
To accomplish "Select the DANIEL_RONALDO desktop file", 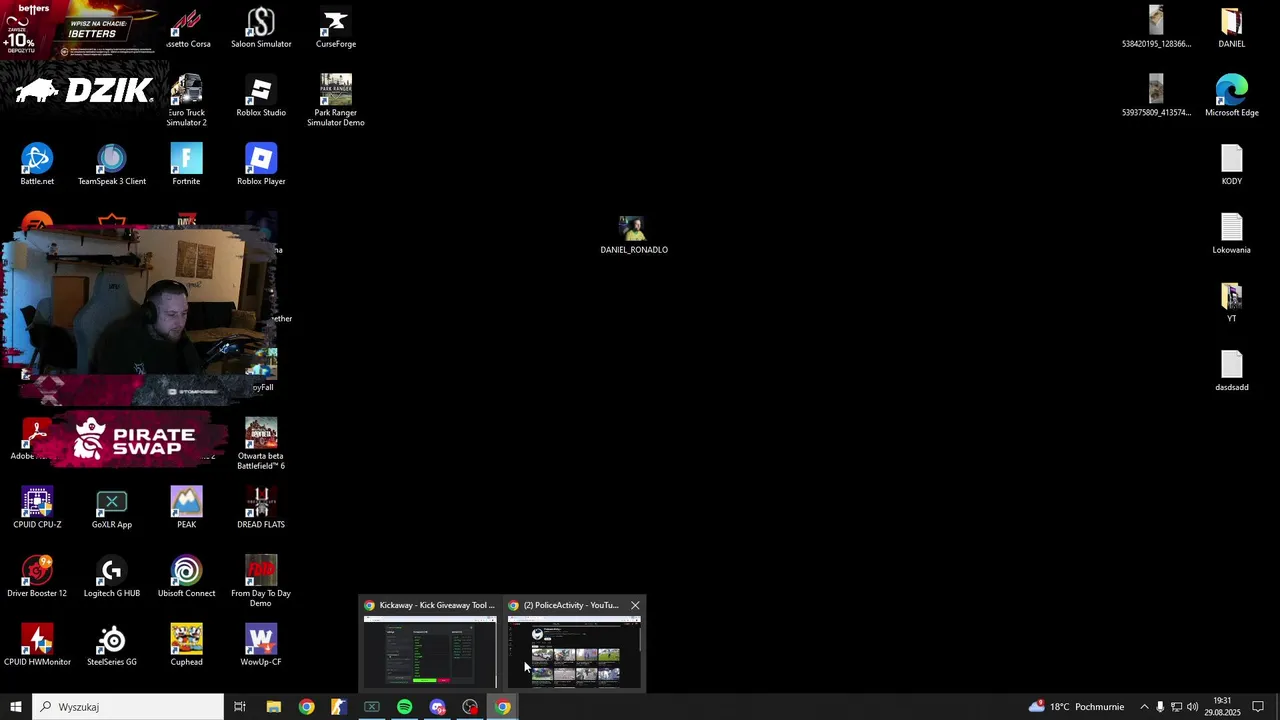I will 634,236.
